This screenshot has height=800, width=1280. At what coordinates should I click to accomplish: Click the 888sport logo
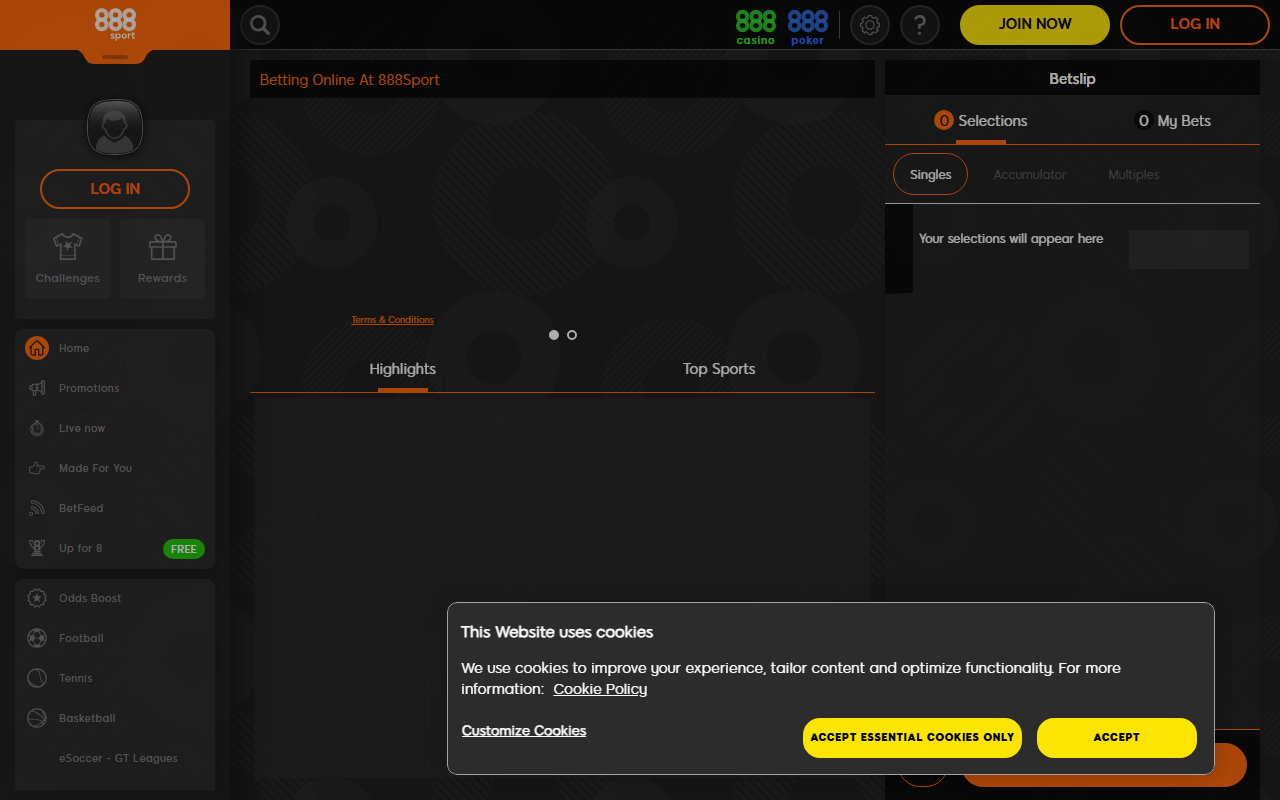[x=115, y=24]
